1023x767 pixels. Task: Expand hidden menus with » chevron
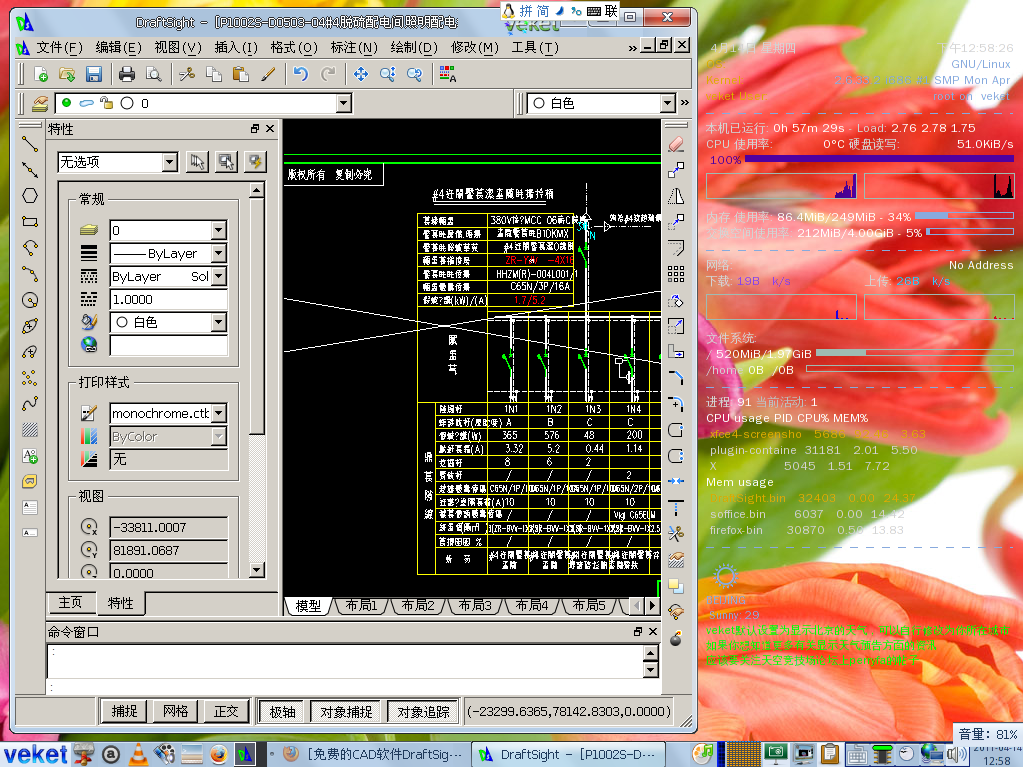(632, 48)
